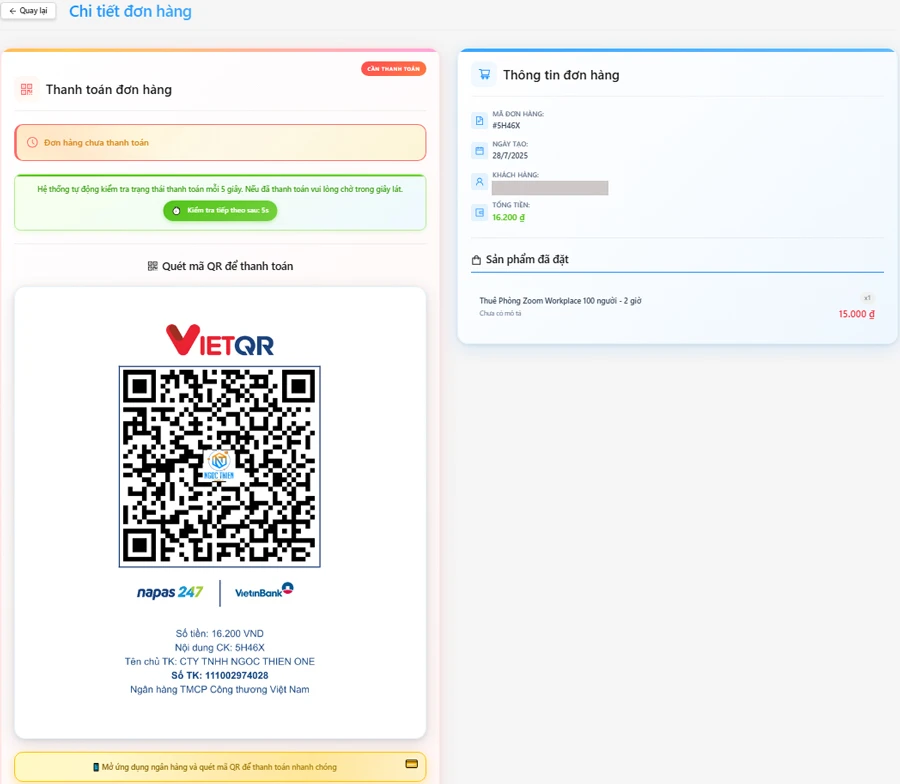This screenshot has height=784, width=900.
Task: Click the napas 247 logo under the QR code
Action: coord(169,591)
